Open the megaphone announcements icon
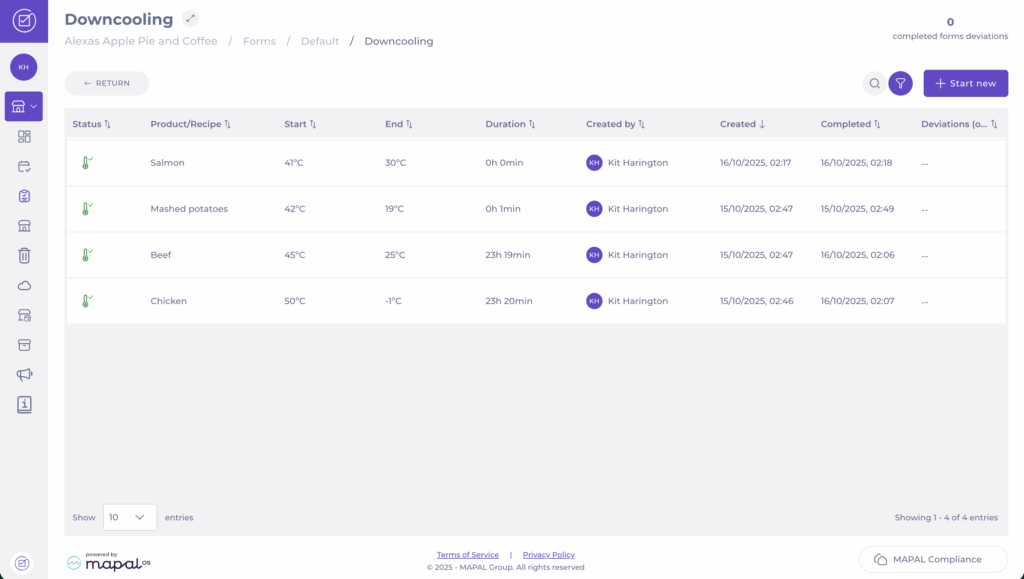The width and height of the screenshot is (1024, 579). [x=24, y=374]
